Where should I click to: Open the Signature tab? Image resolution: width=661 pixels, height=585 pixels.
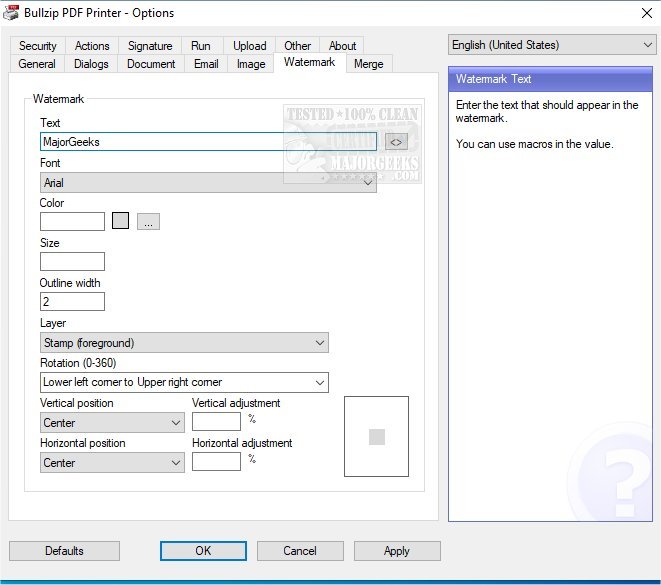[x=150, y=46]
